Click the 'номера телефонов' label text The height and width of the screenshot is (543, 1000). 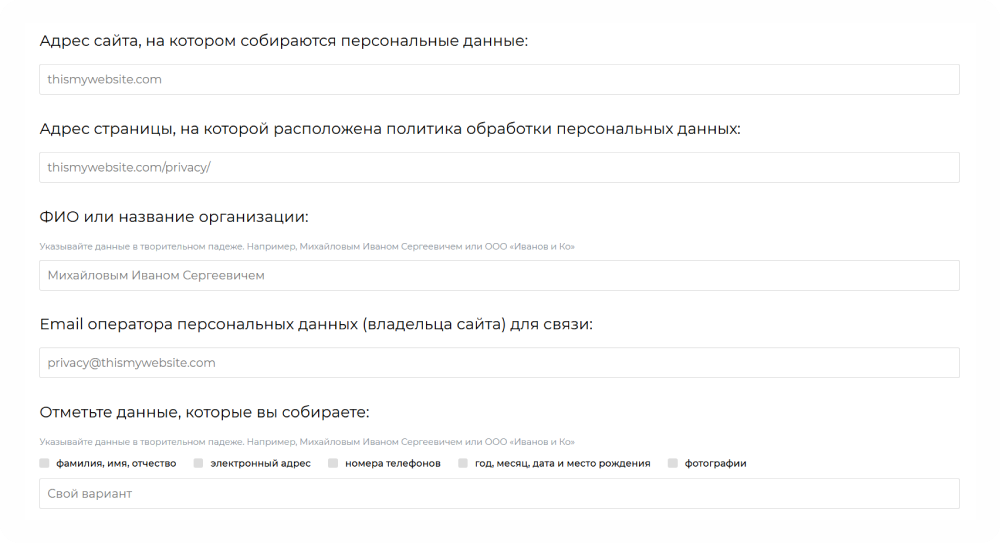[393, 464]
